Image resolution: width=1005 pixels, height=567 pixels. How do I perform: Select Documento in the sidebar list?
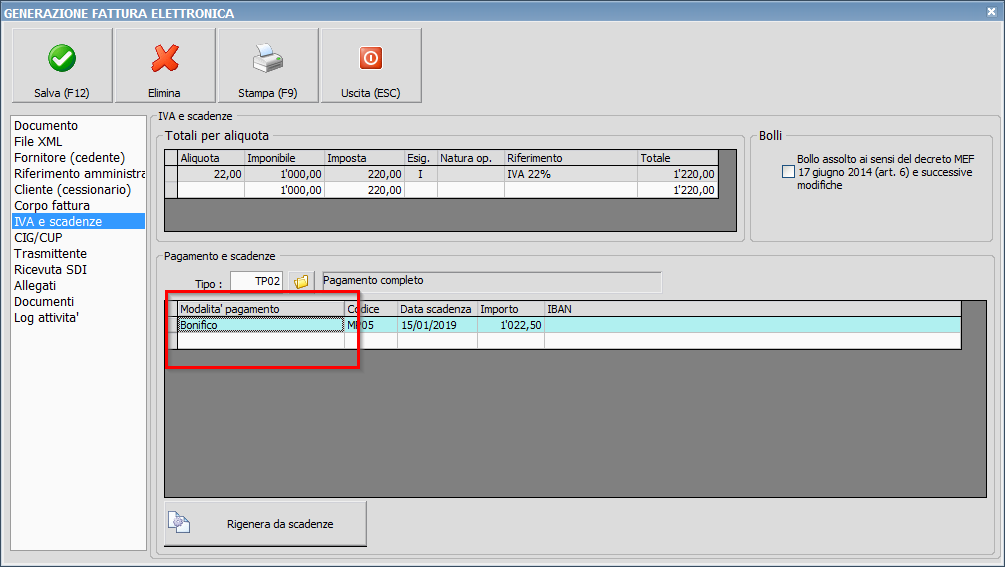click(x=78, y=126)
